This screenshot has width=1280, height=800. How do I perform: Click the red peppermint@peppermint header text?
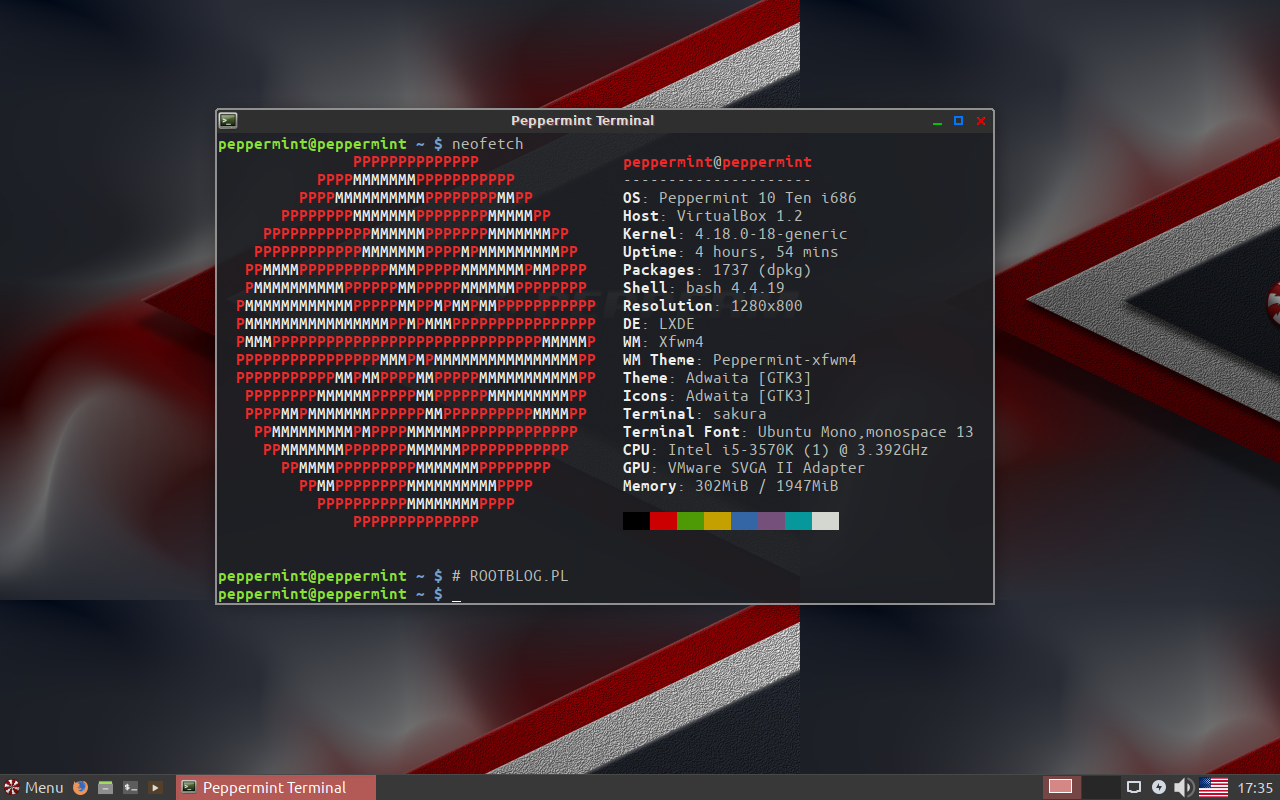tap(717, 162)
